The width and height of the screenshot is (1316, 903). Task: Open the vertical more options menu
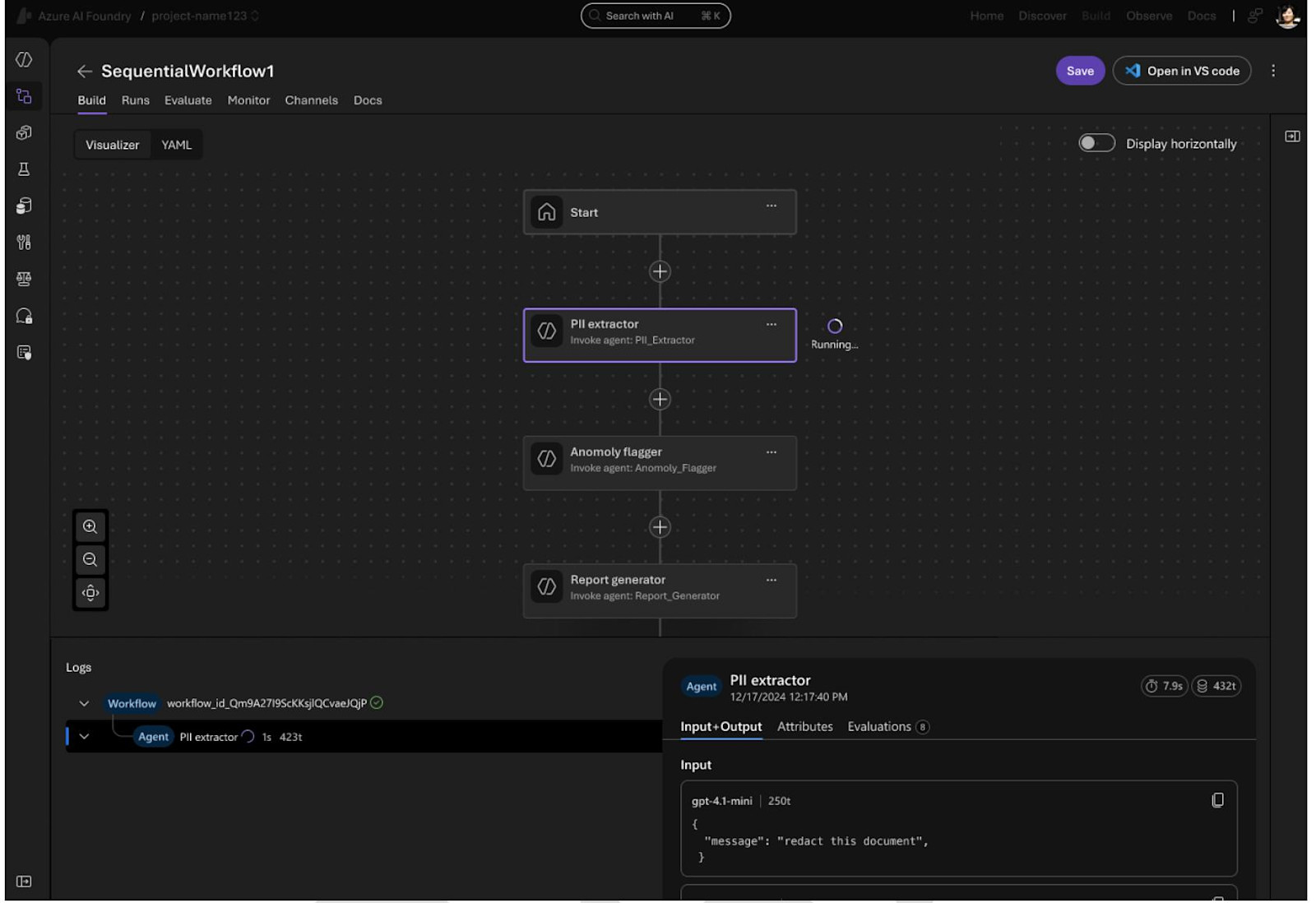[1273, 71]
